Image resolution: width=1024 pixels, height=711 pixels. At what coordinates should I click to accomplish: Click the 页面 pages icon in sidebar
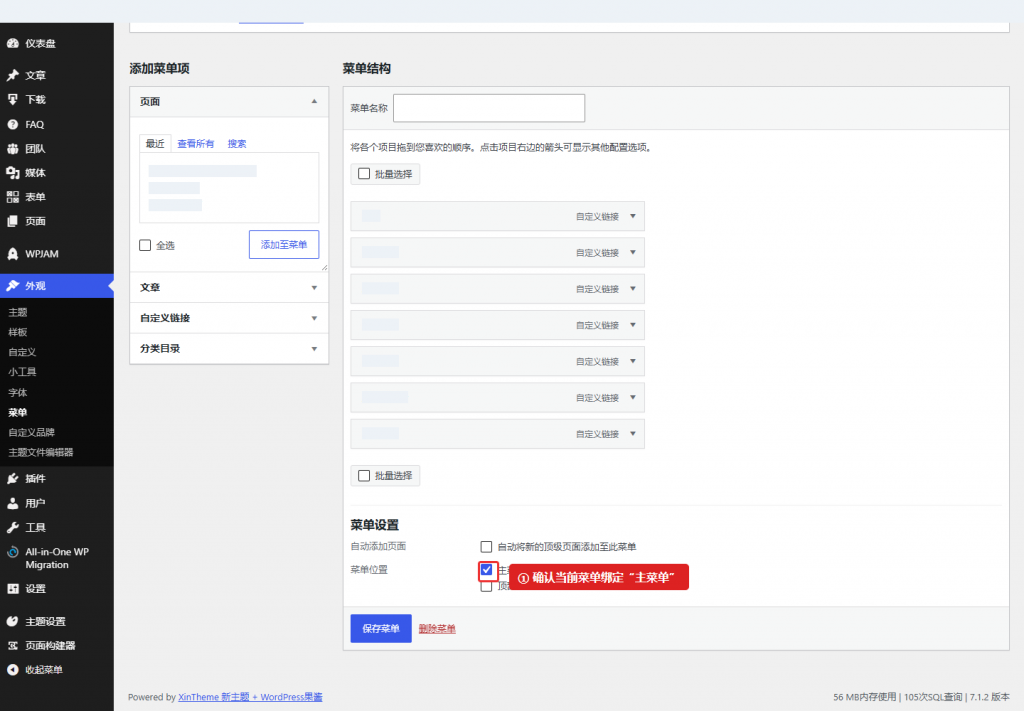(x=12, y=221)
